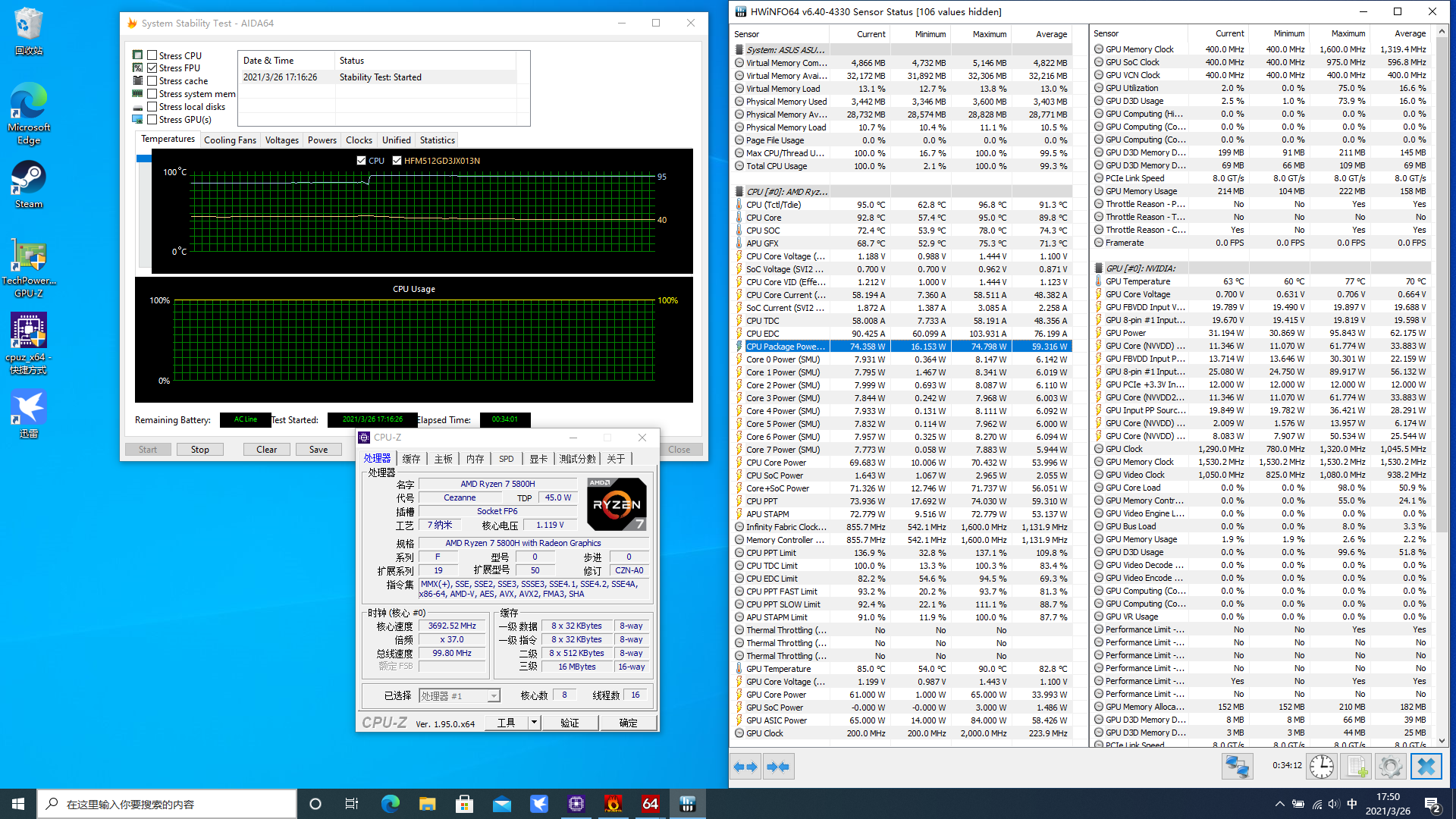Close sensors with the blue X icon

click(x=1426, y=767)
